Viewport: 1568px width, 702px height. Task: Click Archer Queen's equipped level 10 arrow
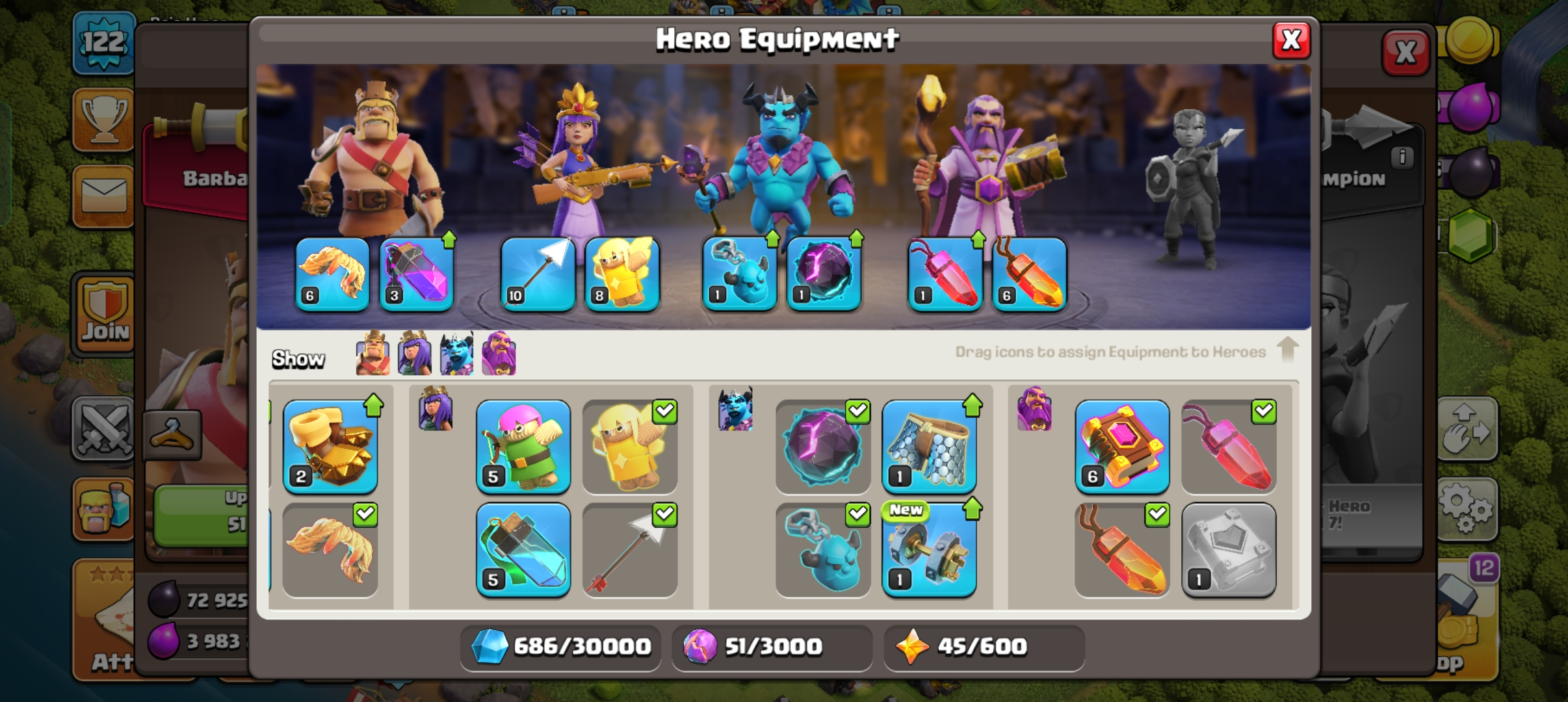coord(538,274)
